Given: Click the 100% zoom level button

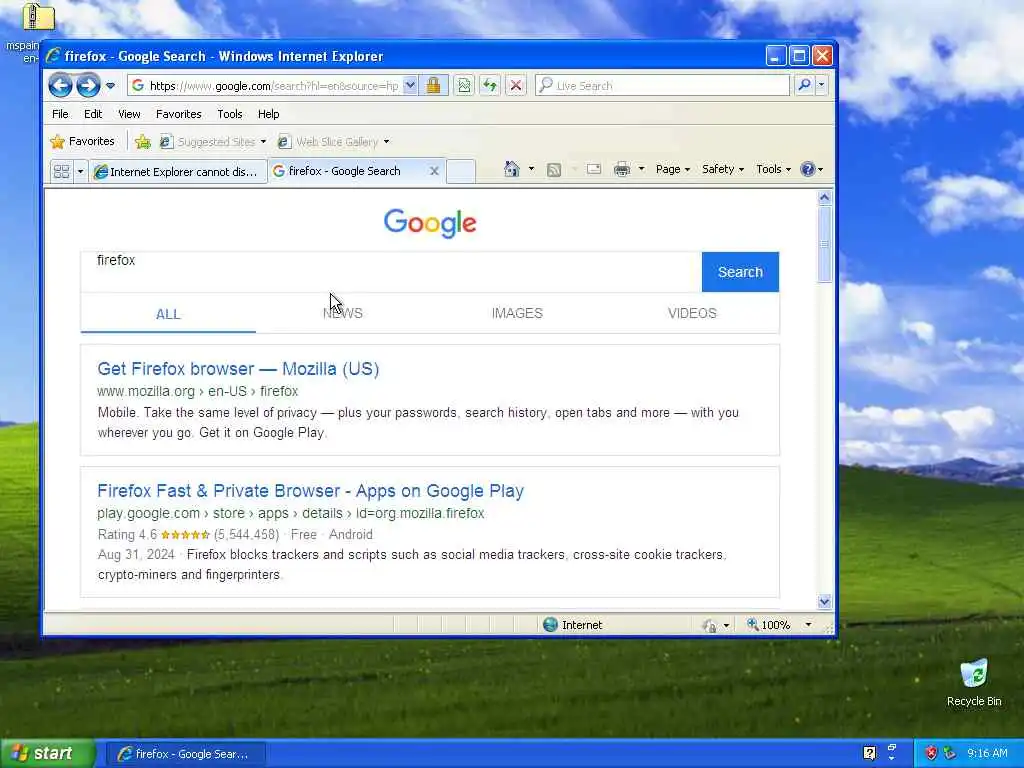Looking at the screenshot, I should click(x=769, y=625).
